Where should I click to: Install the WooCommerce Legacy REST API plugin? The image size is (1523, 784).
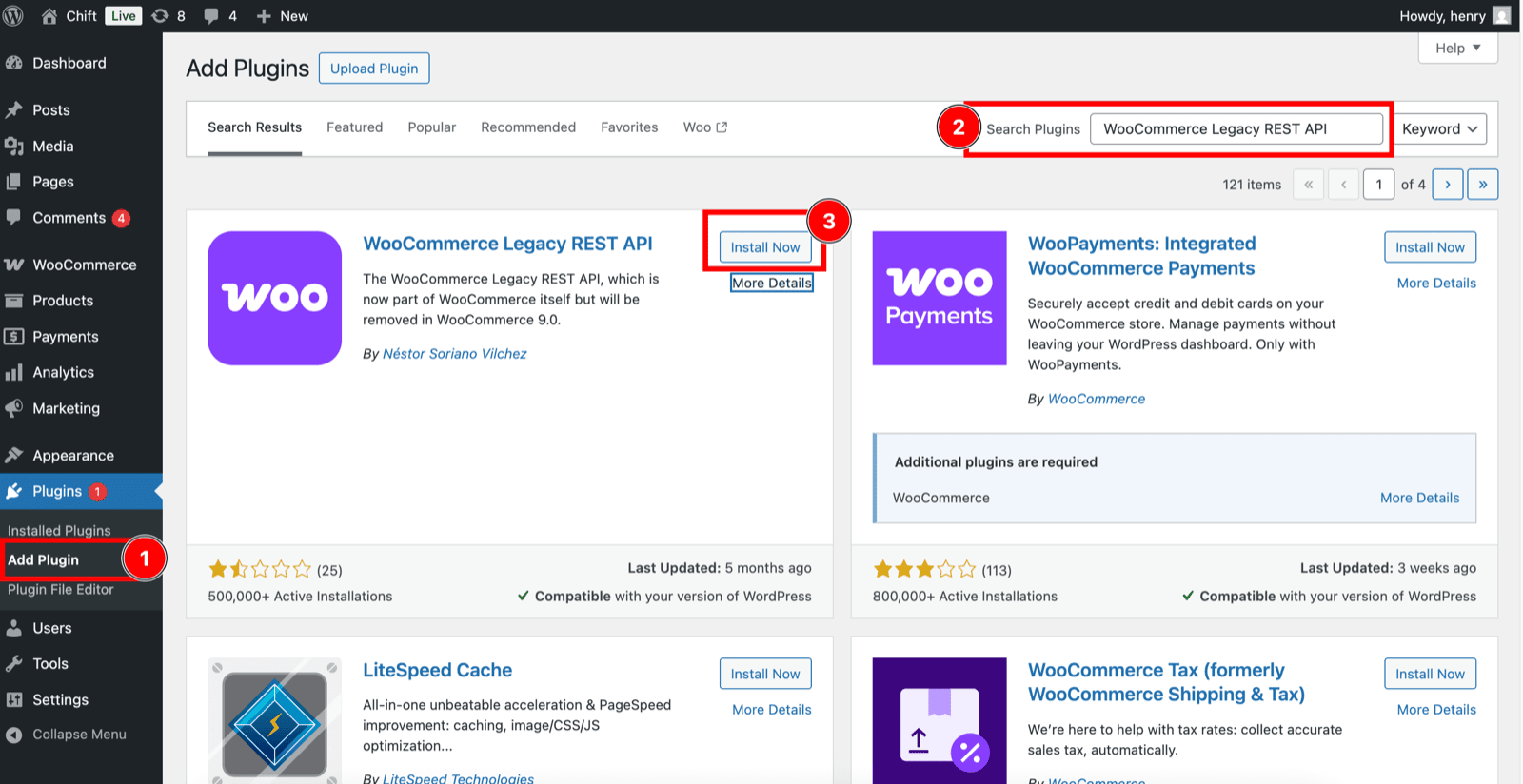[765, 247]
